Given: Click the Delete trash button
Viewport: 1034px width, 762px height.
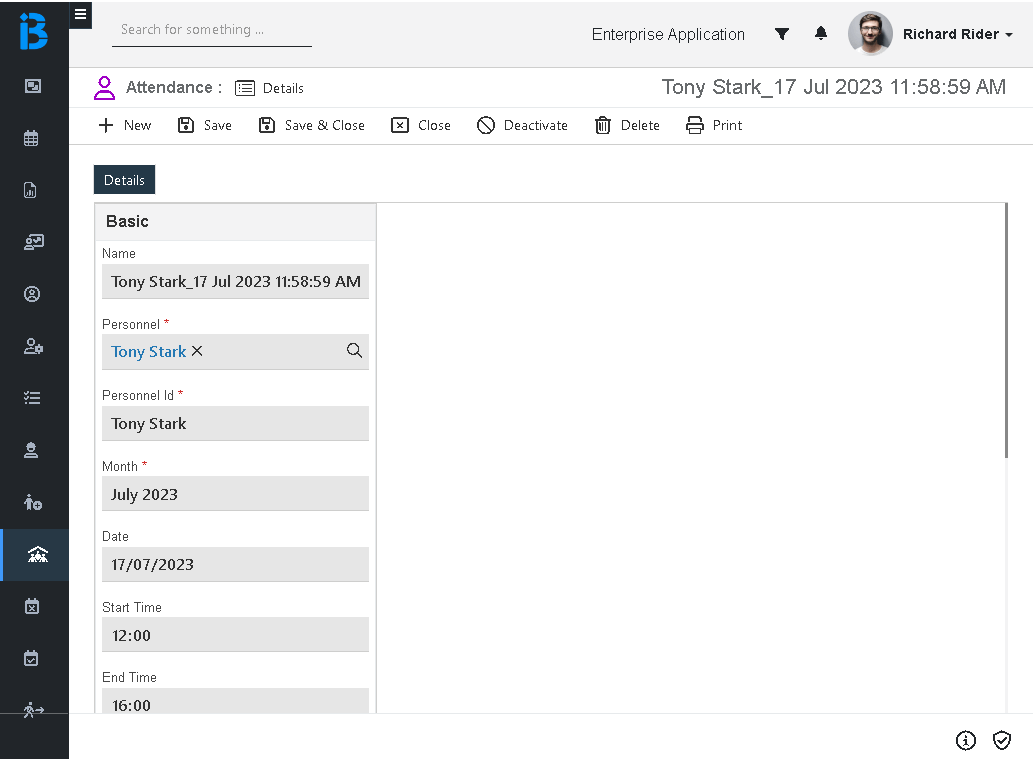Looking at the screenshot, I should 627,125.
